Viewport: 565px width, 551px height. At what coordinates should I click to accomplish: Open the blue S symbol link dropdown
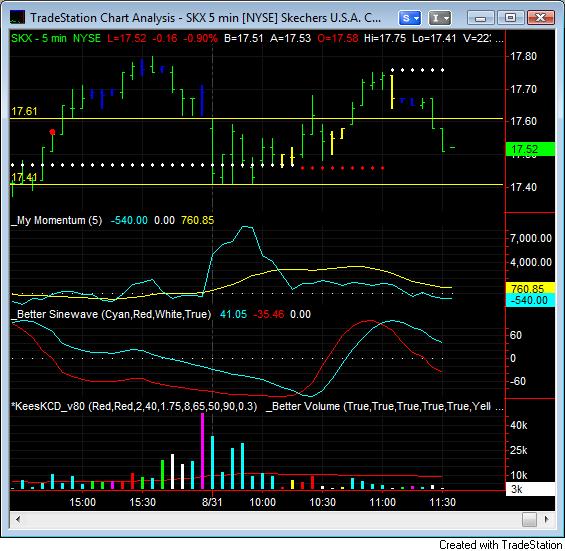pyautogui.click(x=410, y=18)
